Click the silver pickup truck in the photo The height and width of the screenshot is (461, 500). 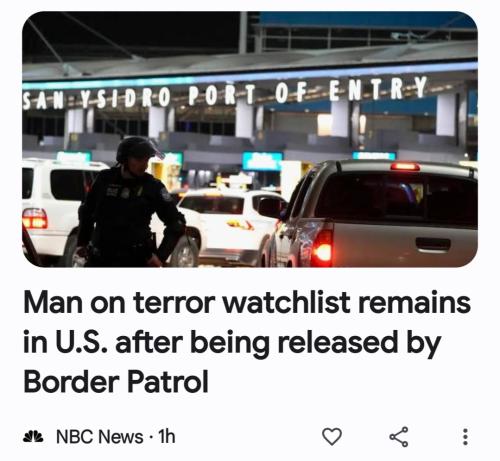(x=373, y=213)
